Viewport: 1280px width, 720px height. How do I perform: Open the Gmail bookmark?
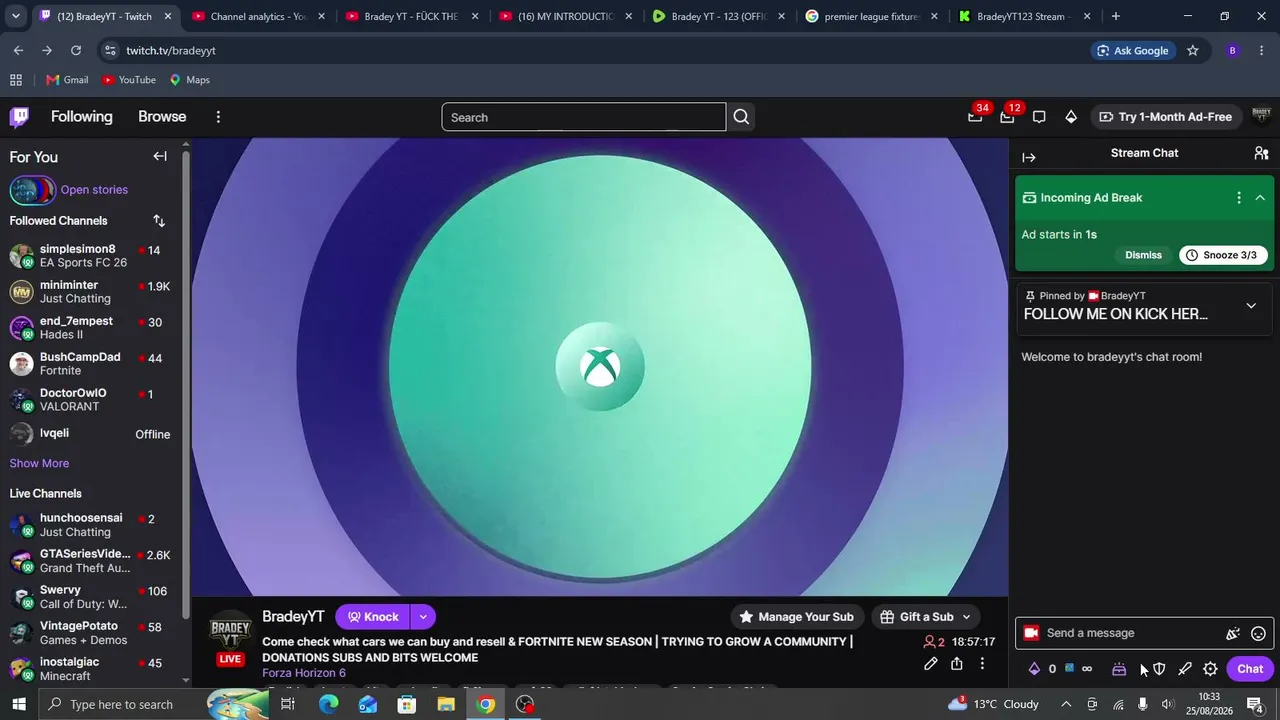pyautogui.click(x=67, y=80)
